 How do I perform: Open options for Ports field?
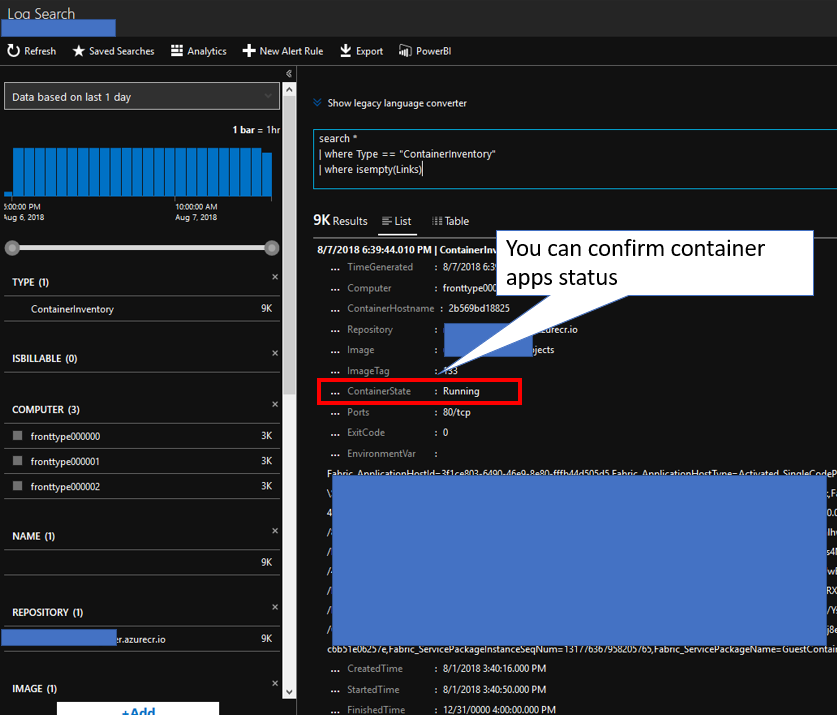335,413
